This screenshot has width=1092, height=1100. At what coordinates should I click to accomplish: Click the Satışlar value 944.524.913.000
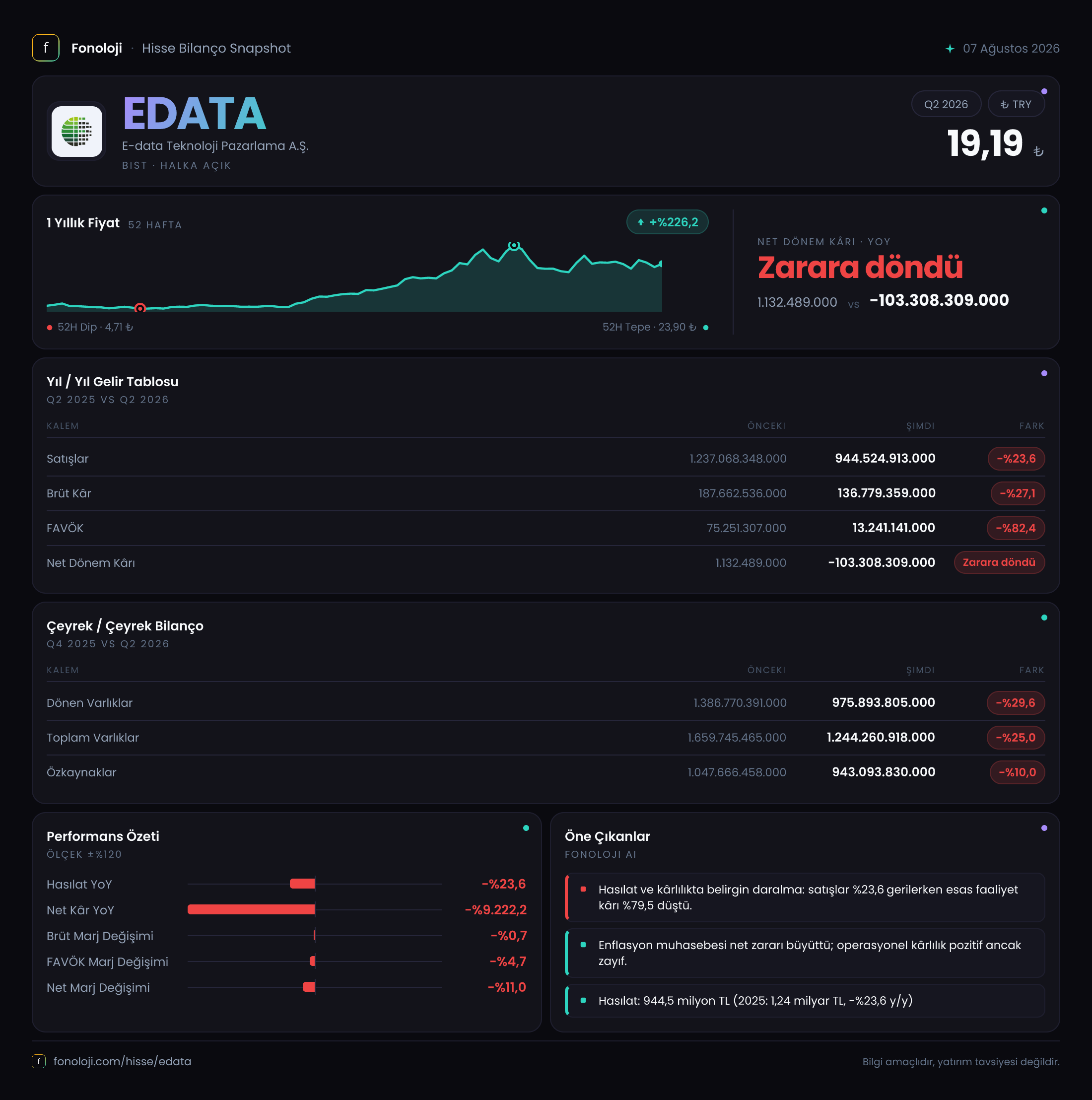[885, 458]
